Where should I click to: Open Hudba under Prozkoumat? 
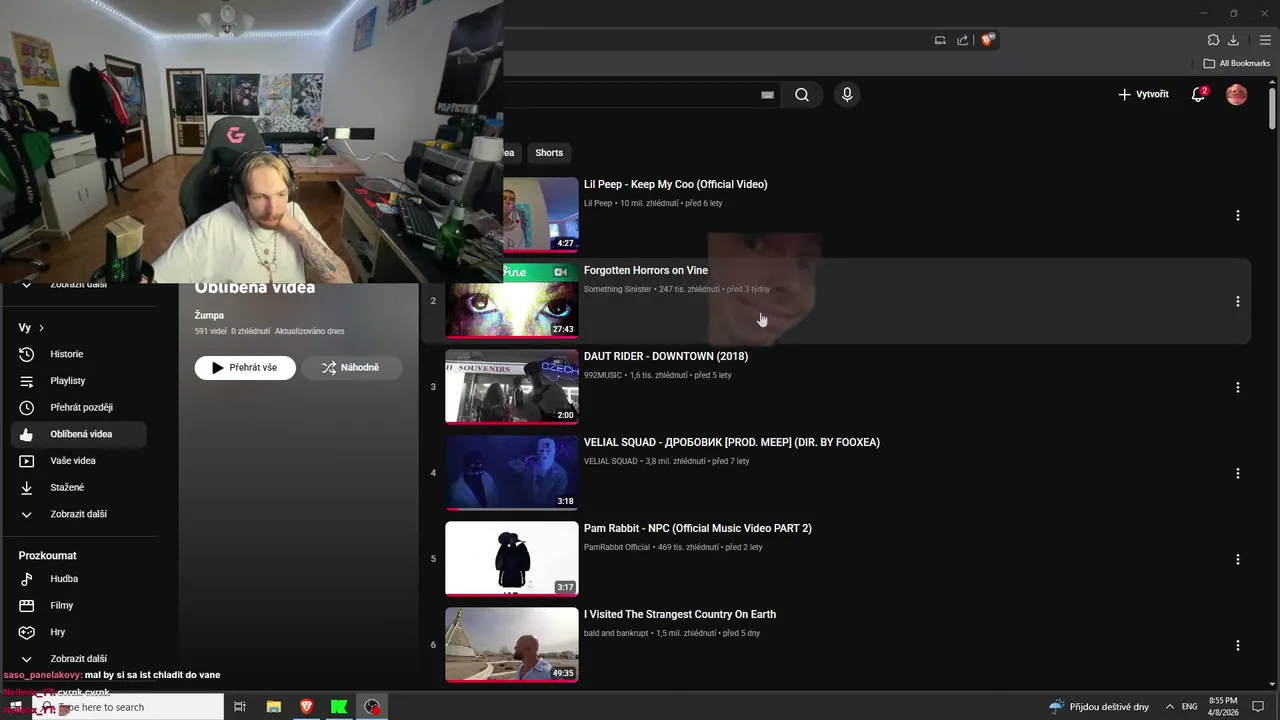(x=79, y=579)
